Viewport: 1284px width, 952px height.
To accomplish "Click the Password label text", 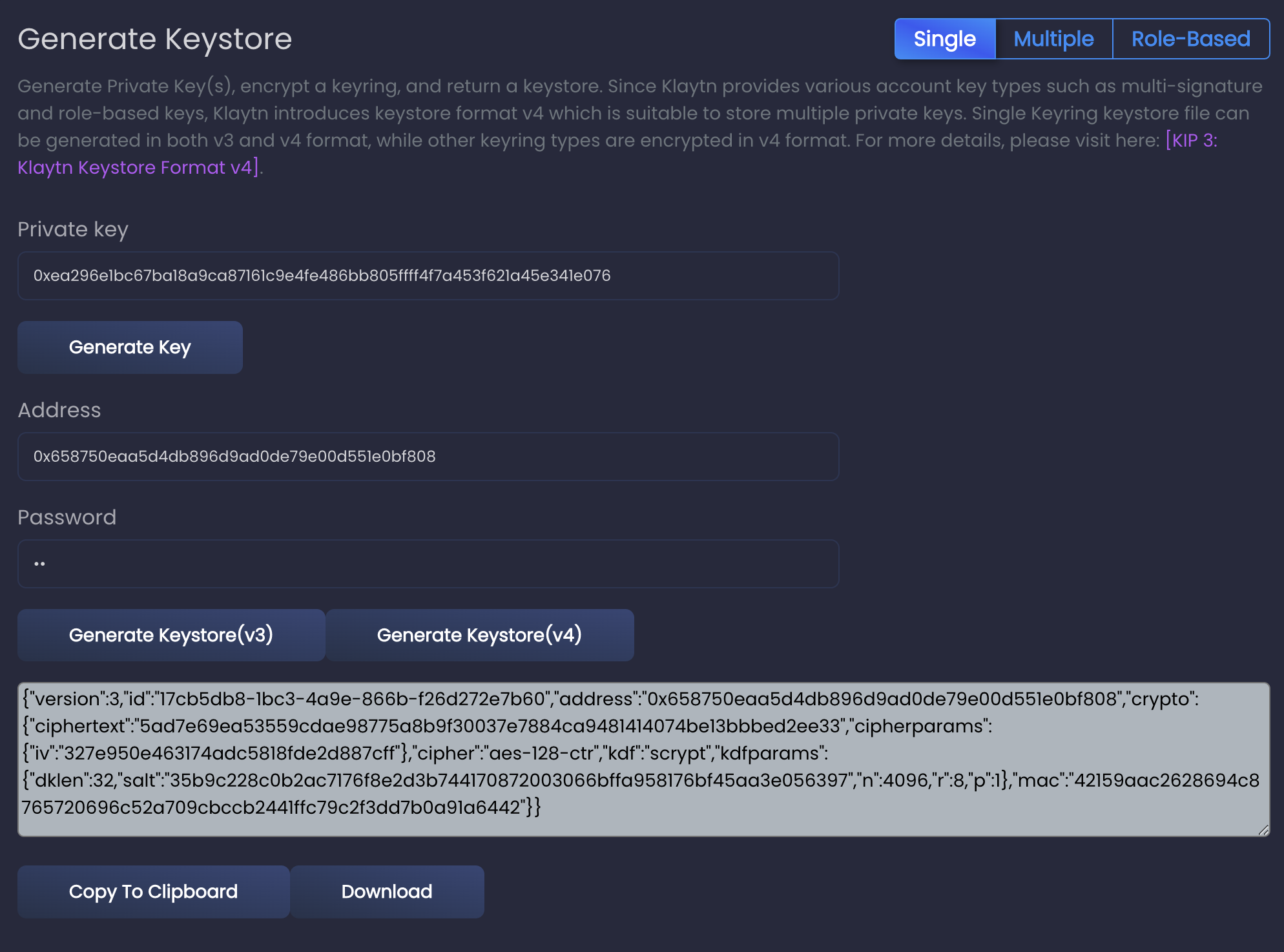I will [x=67, y=517].
